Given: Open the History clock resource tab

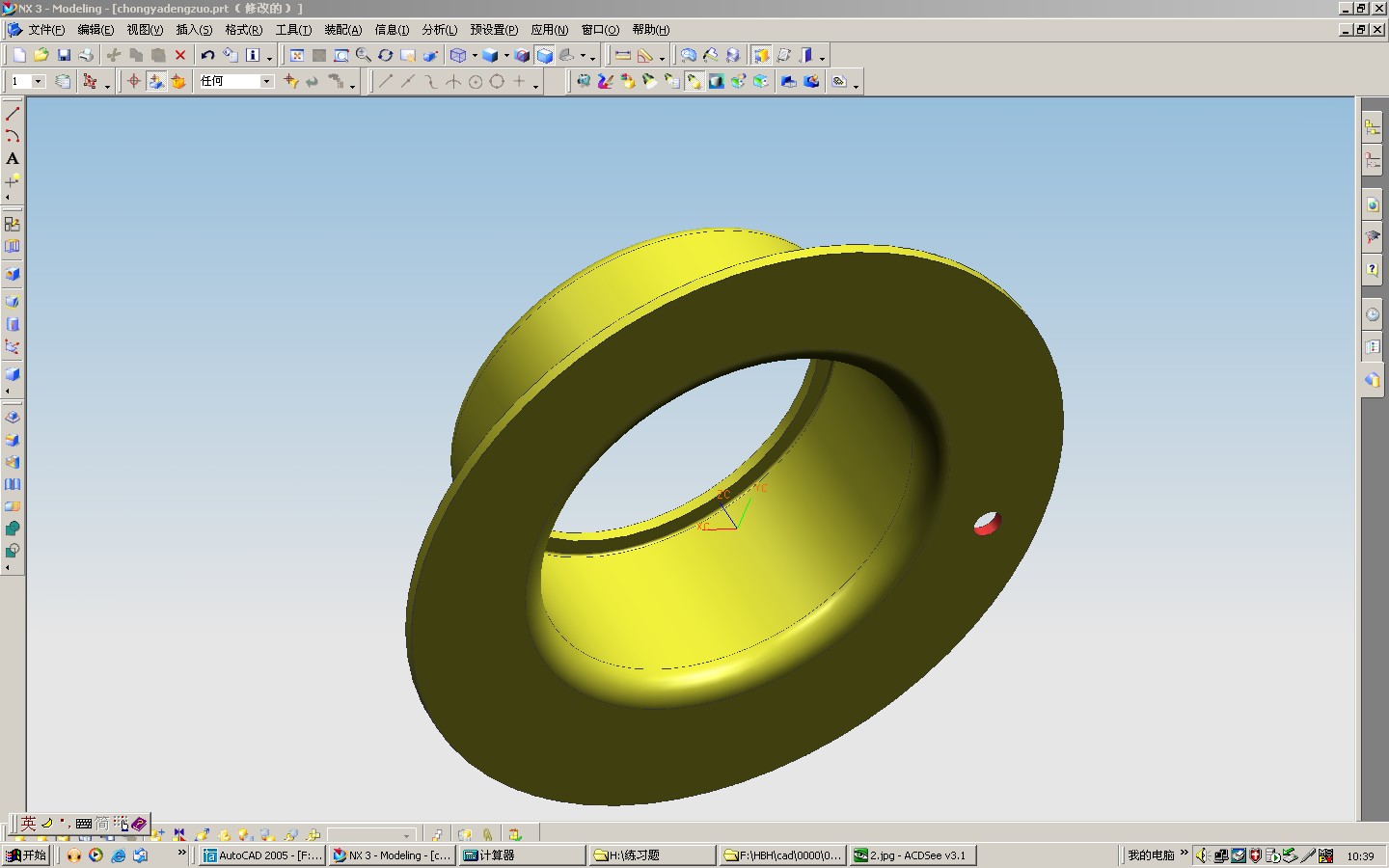Looking at the screenshot, I should (1373, 314).
